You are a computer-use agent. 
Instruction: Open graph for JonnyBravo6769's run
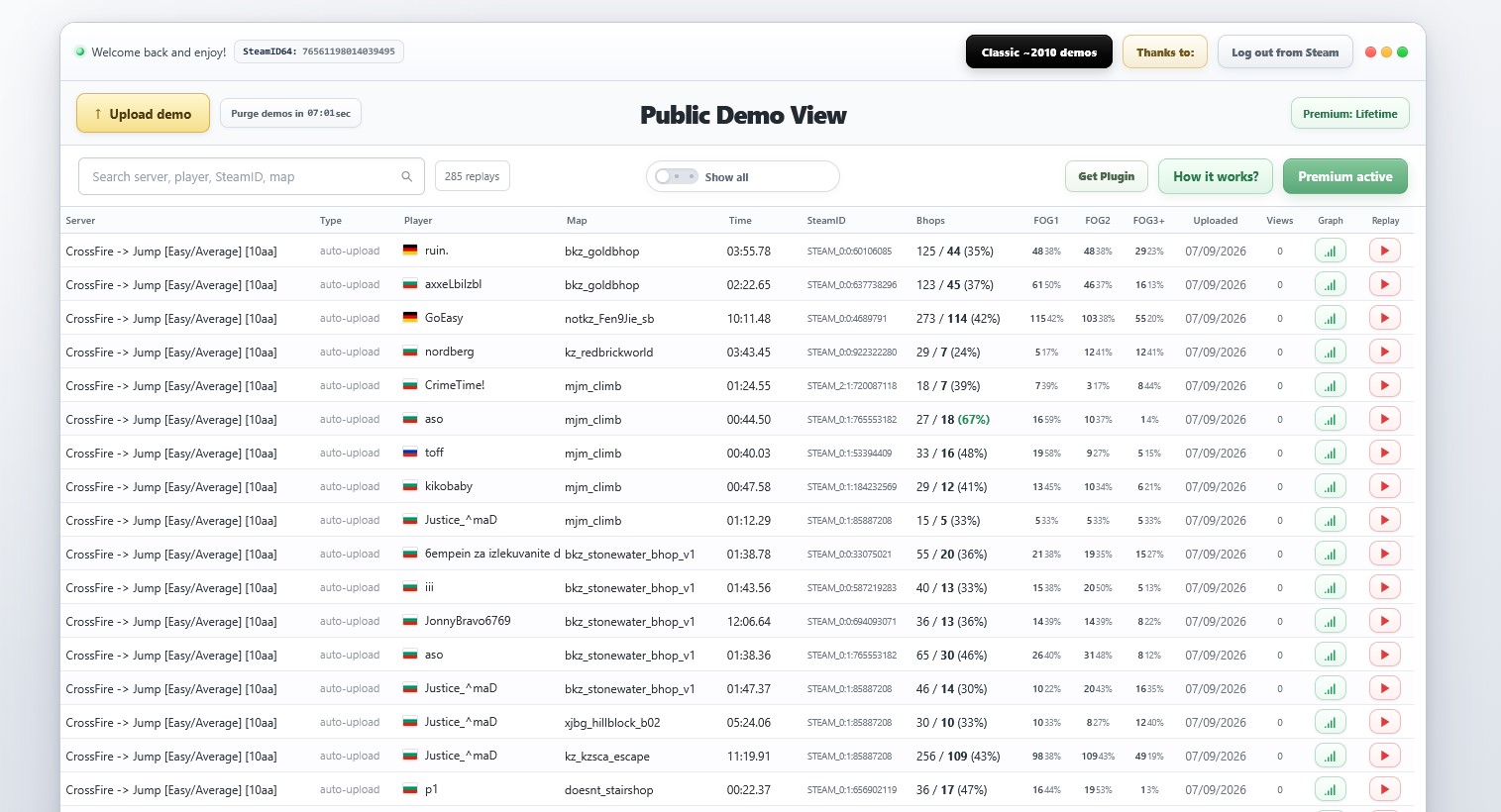coord(1330,621)
